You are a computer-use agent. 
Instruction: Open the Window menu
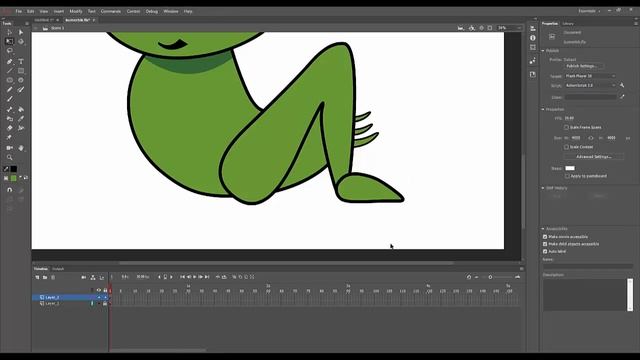click(x=171, y=11)
